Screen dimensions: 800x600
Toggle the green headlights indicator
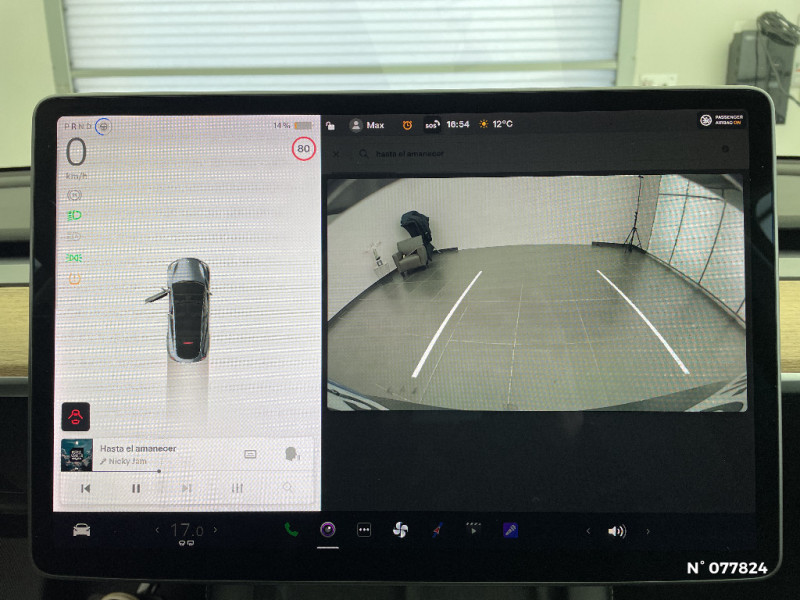tap(74, 215)
